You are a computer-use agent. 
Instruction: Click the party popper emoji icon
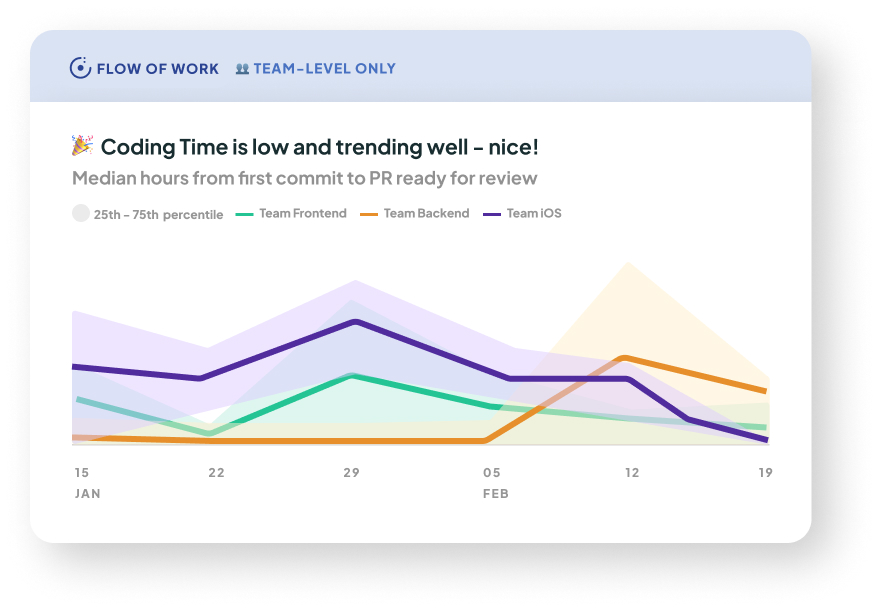[82, 147]
